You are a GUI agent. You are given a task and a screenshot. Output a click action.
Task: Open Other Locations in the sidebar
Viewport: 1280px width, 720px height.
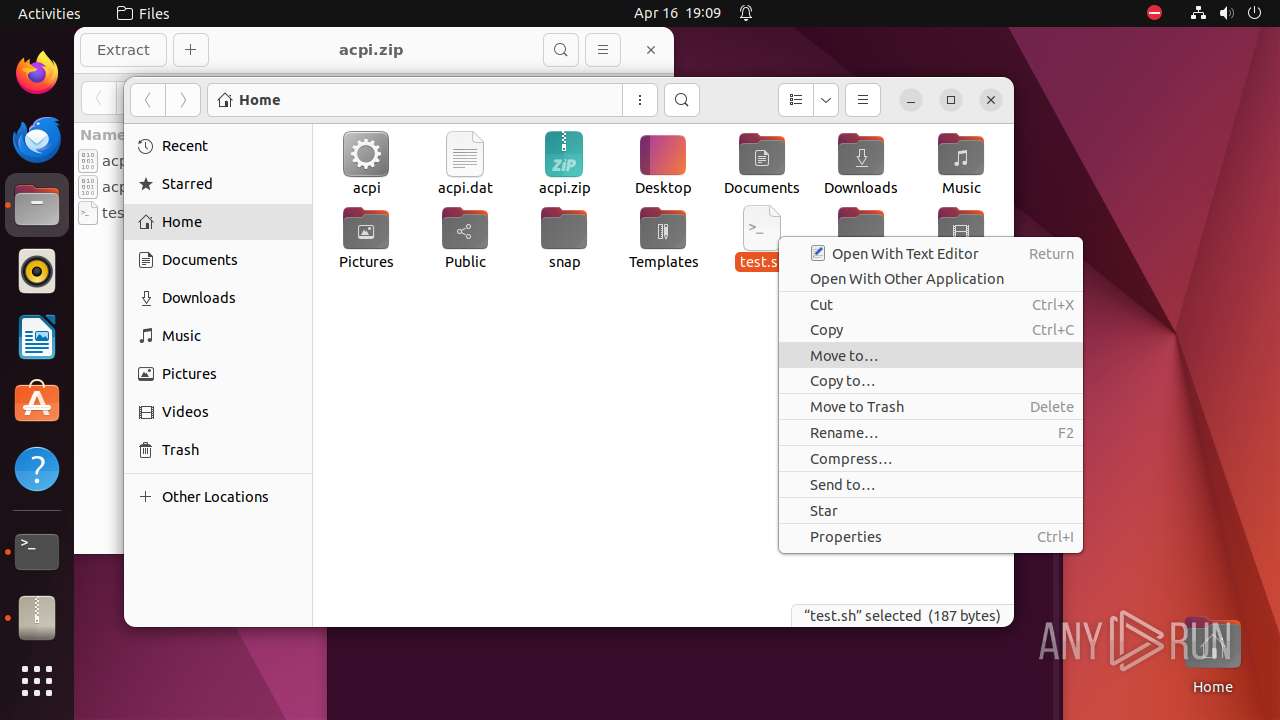tap(218, 497)
